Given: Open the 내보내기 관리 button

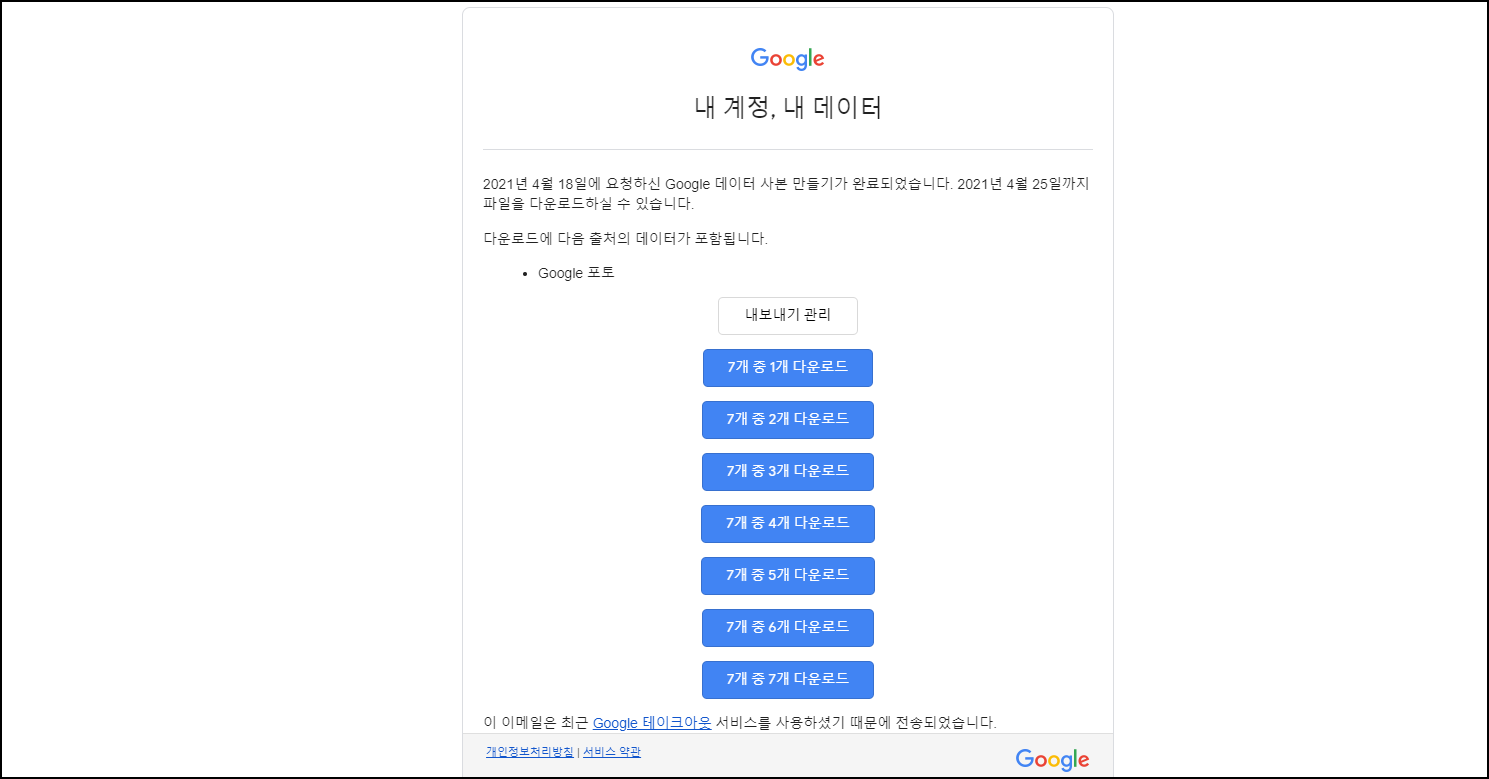Looking at the screenshot, I should pyautogui.click(x=788, y=316).
